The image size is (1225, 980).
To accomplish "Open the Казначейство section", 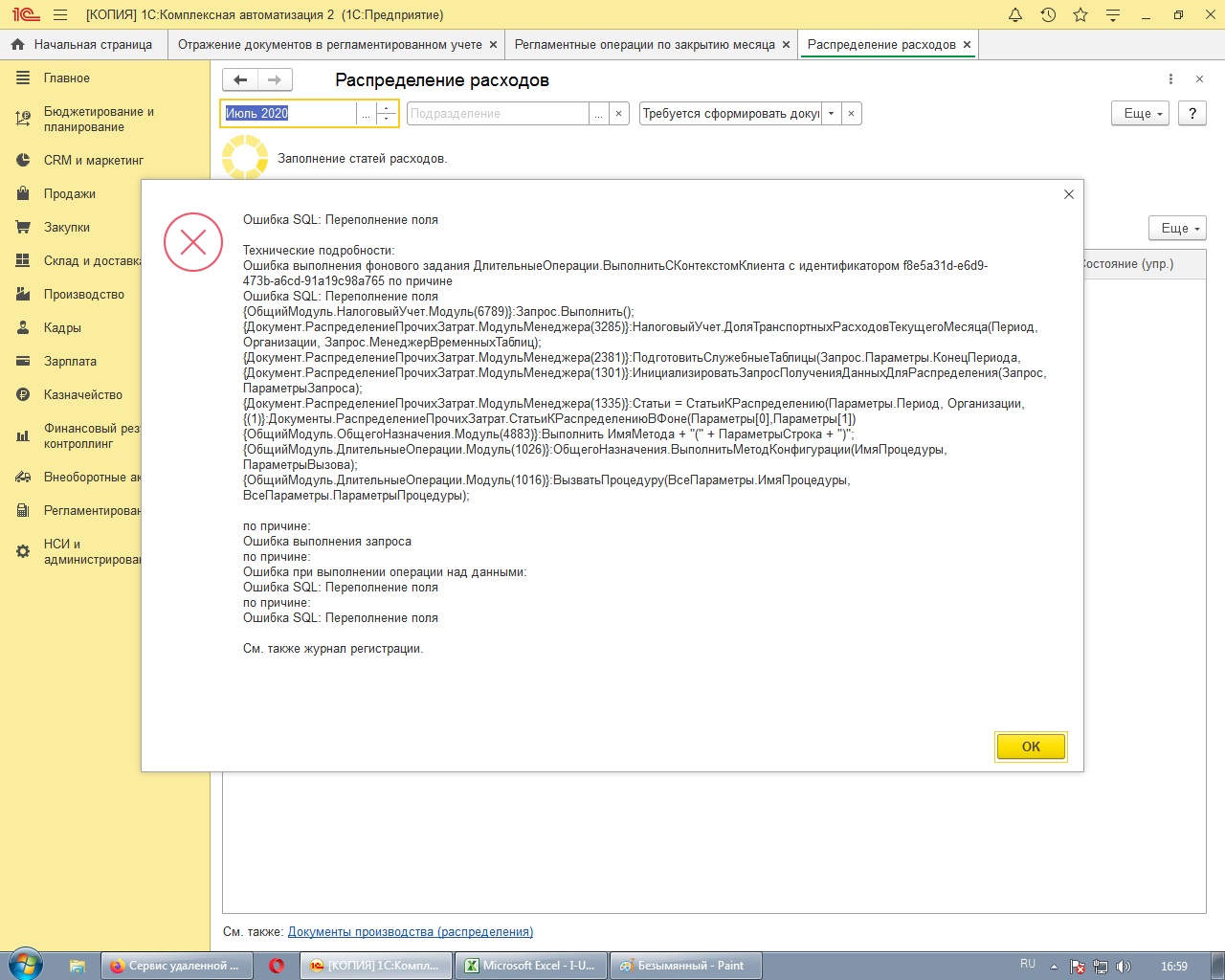I will (82, 395).
